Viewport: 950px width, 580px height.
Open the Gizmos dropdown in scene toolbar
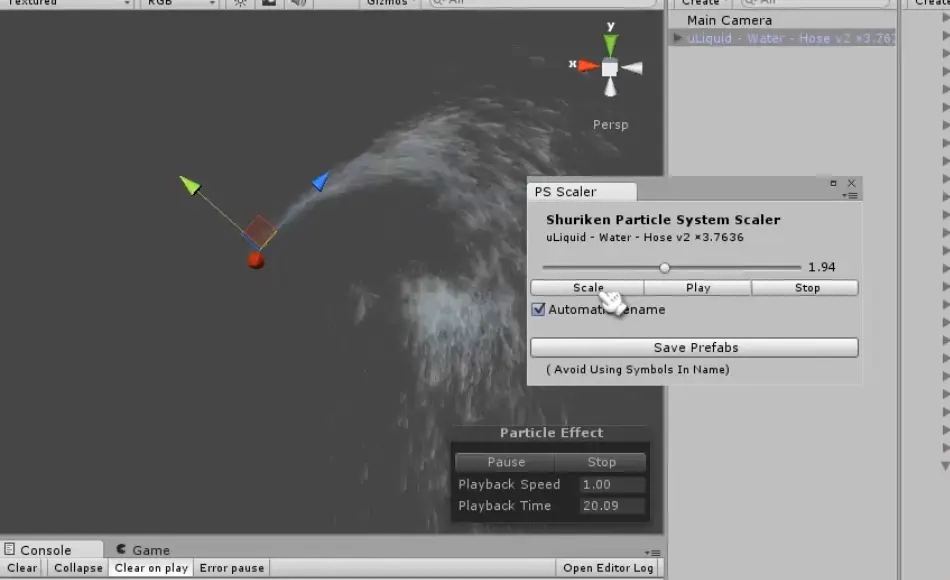point(391,3)
